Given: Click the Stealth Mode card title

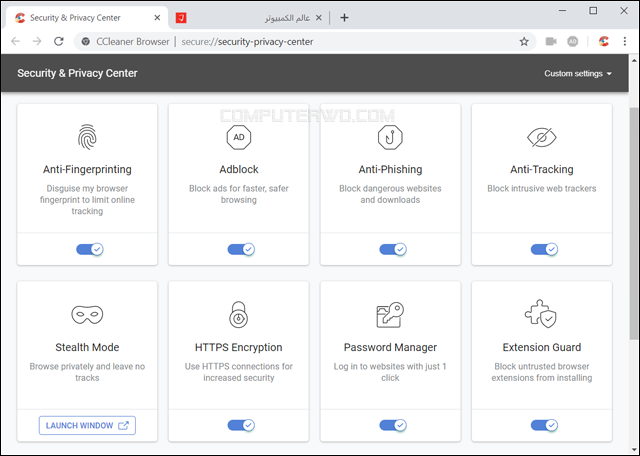Looking at the screenshot, I should point(87,347).
